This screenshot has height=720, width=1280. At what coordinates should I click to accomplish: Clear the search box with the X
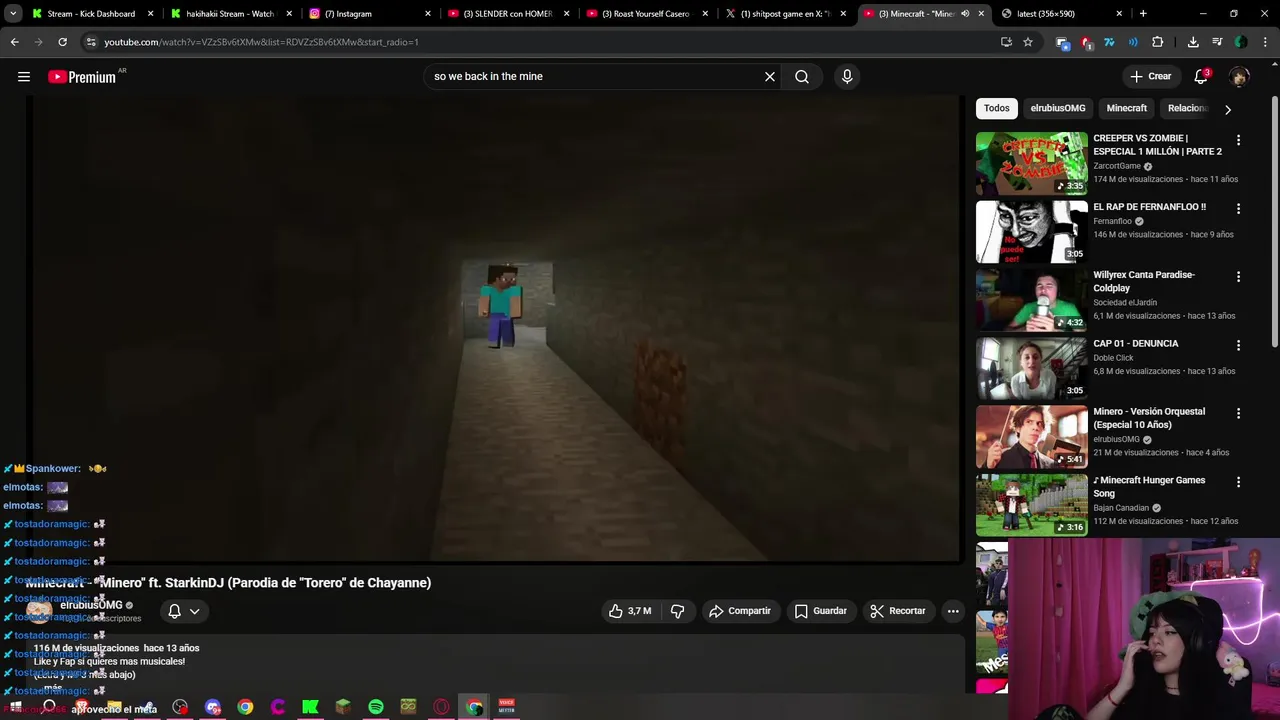click(770, 77)
